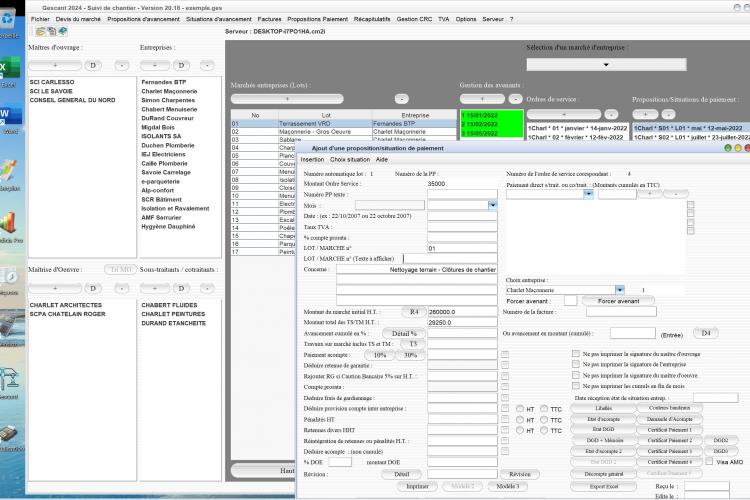Open the 'Sélection d'un marché d'entreprise' dropdown
The height and width of the screenshot is (500, 750).
click(606, 65)
